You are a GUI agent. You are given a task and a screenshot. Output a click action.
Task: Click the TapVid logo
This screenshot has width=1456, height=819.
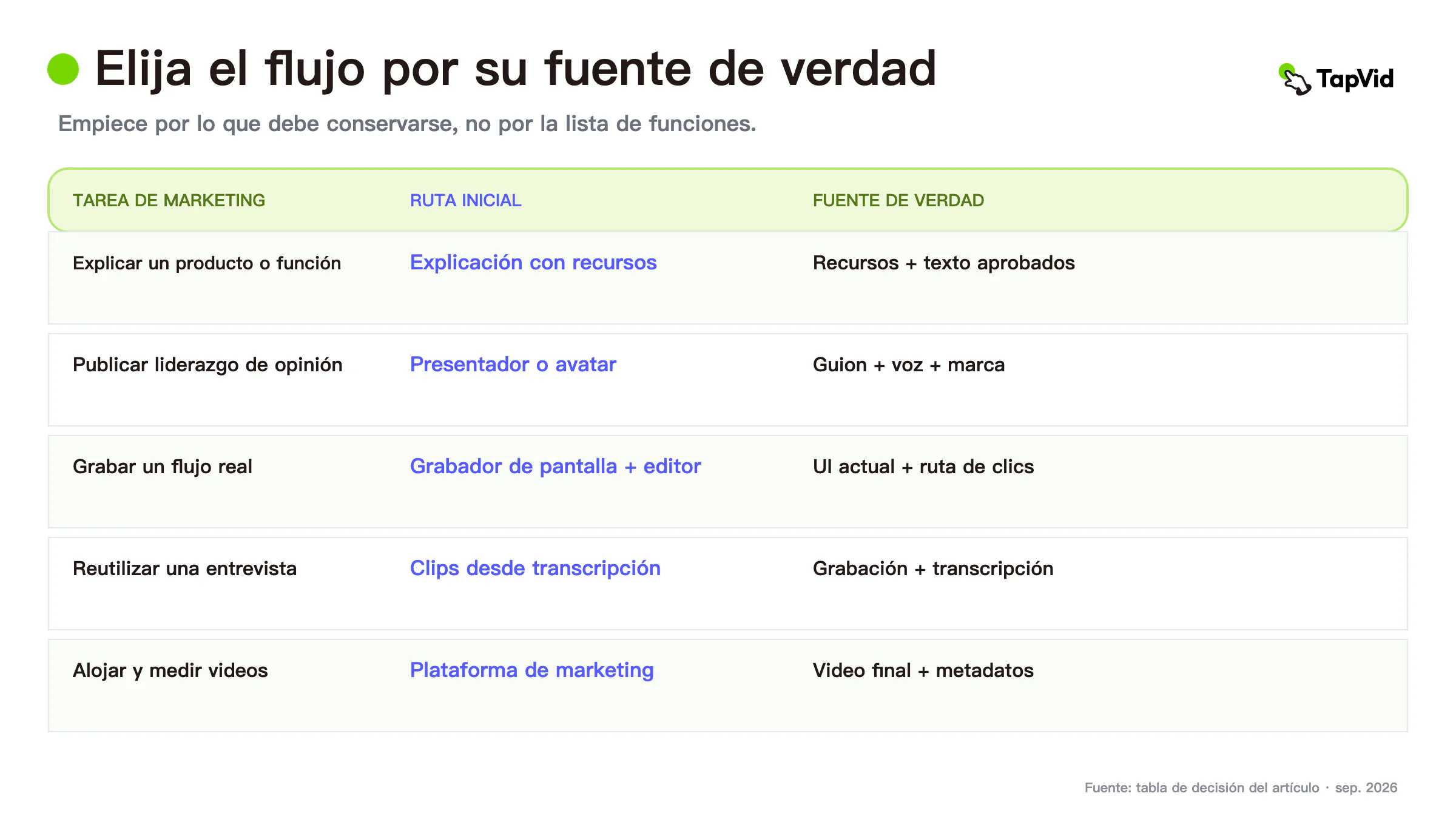click(1336, 79)
